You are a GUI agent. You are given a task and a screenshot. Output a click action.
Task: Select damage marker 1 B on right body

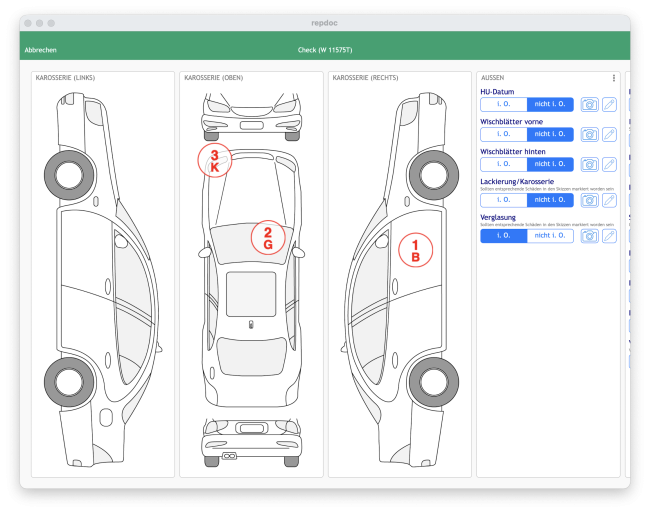tap(416, 250)
